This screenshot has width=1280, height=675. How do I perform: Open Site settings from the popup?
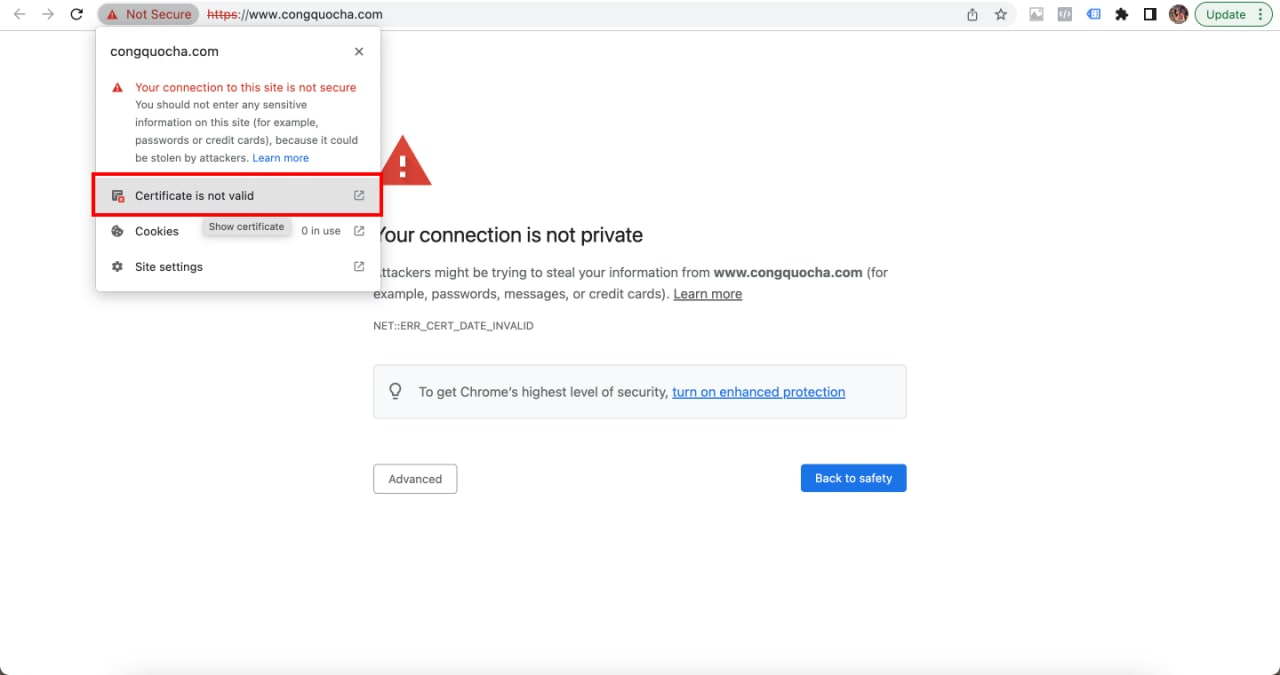tap(169, 267)
